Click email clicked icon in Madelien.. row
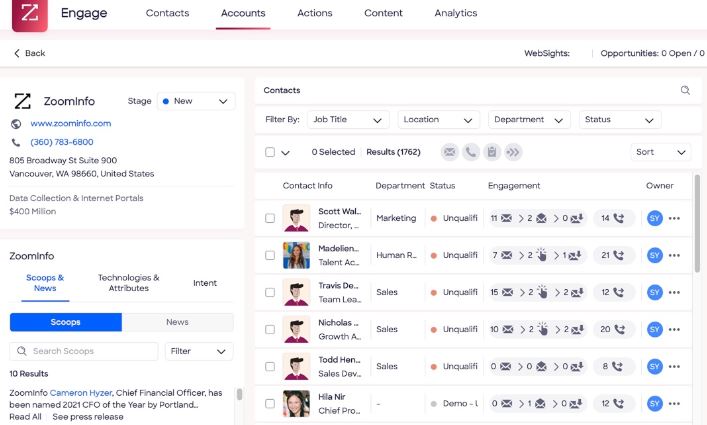 [x=542, y=255]
